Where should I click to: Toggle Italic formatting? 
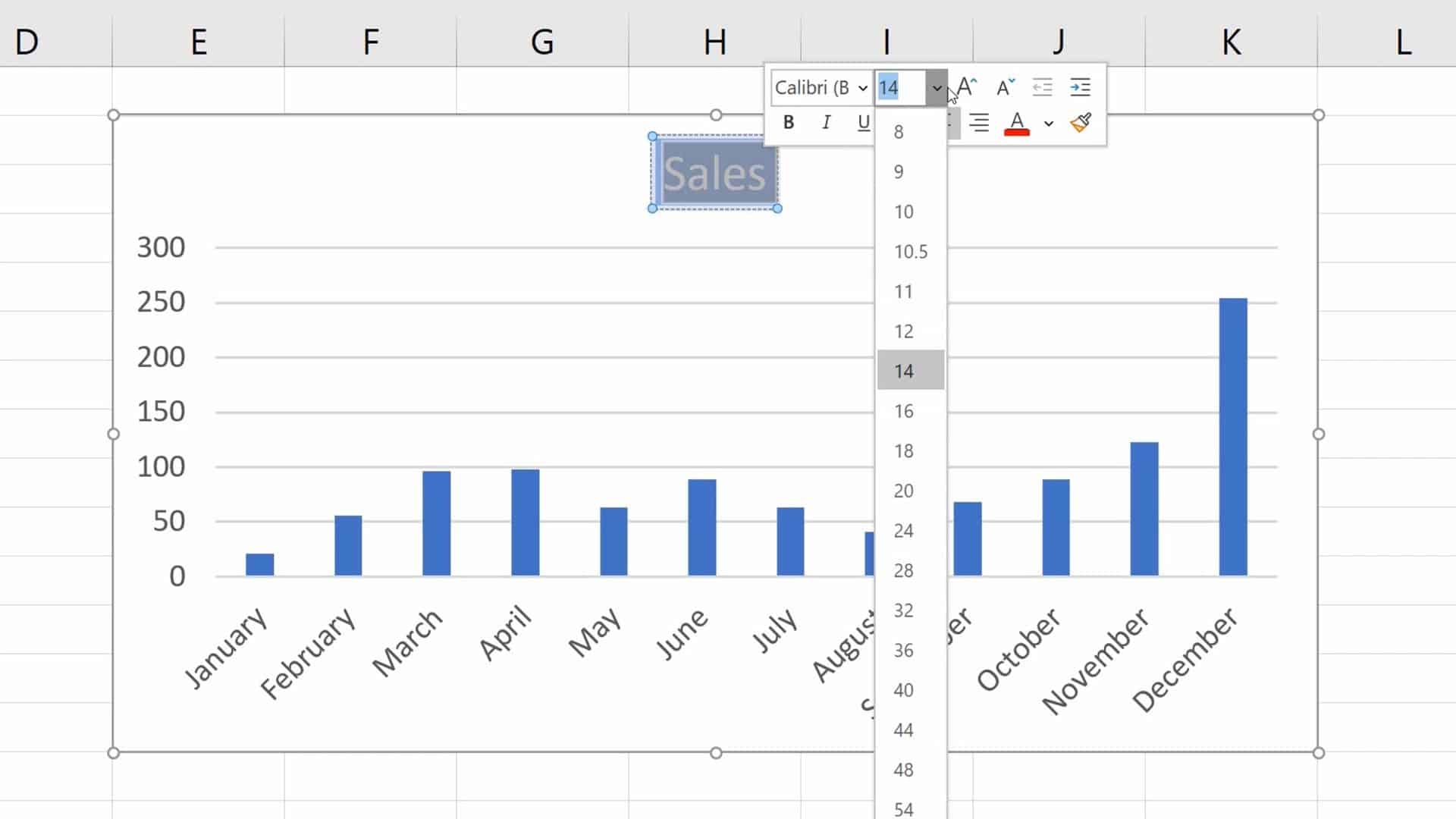826,122
